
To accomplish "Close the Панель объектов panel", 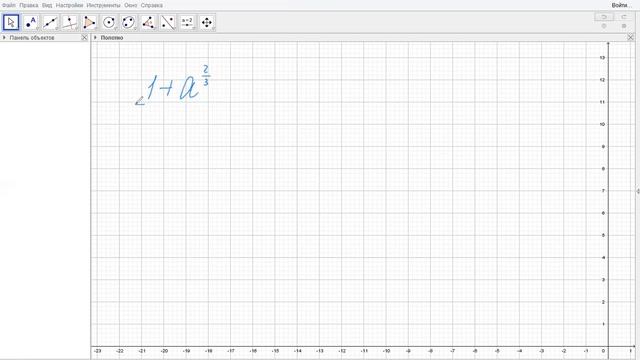I will point(84,38).
